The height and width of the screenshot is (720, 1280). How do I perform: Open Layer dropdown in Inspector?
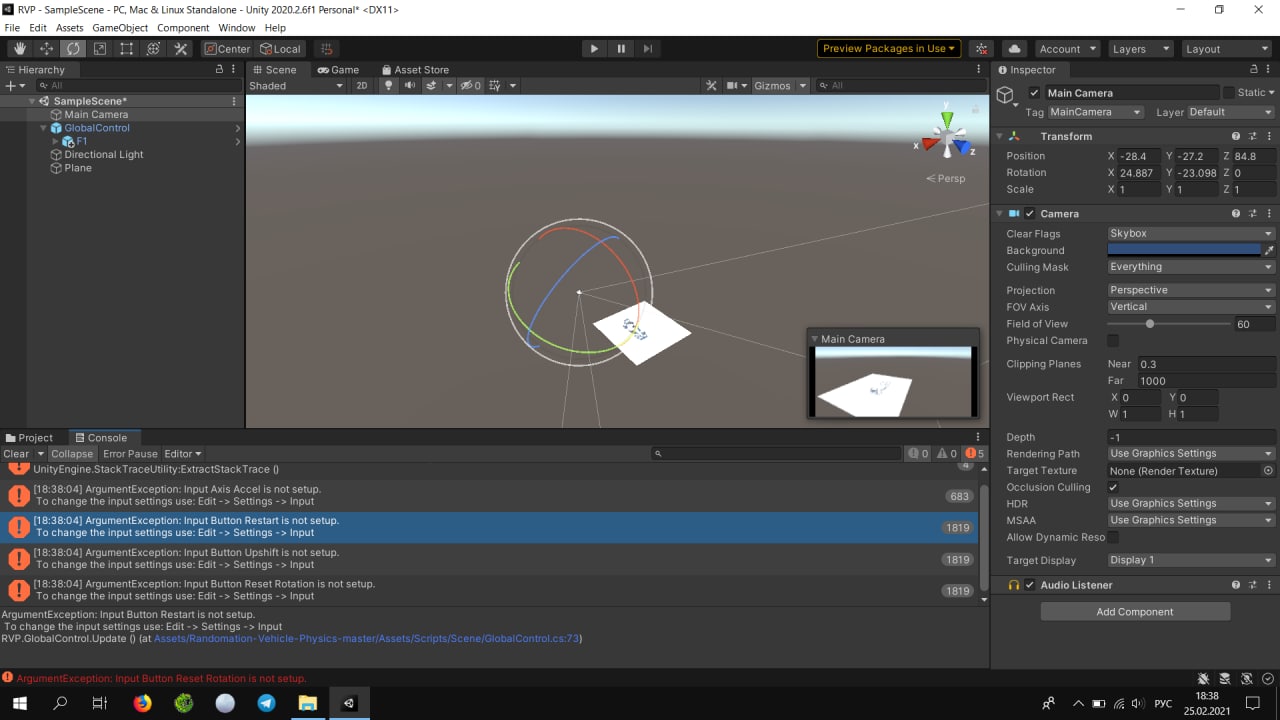coord(1231,112)
